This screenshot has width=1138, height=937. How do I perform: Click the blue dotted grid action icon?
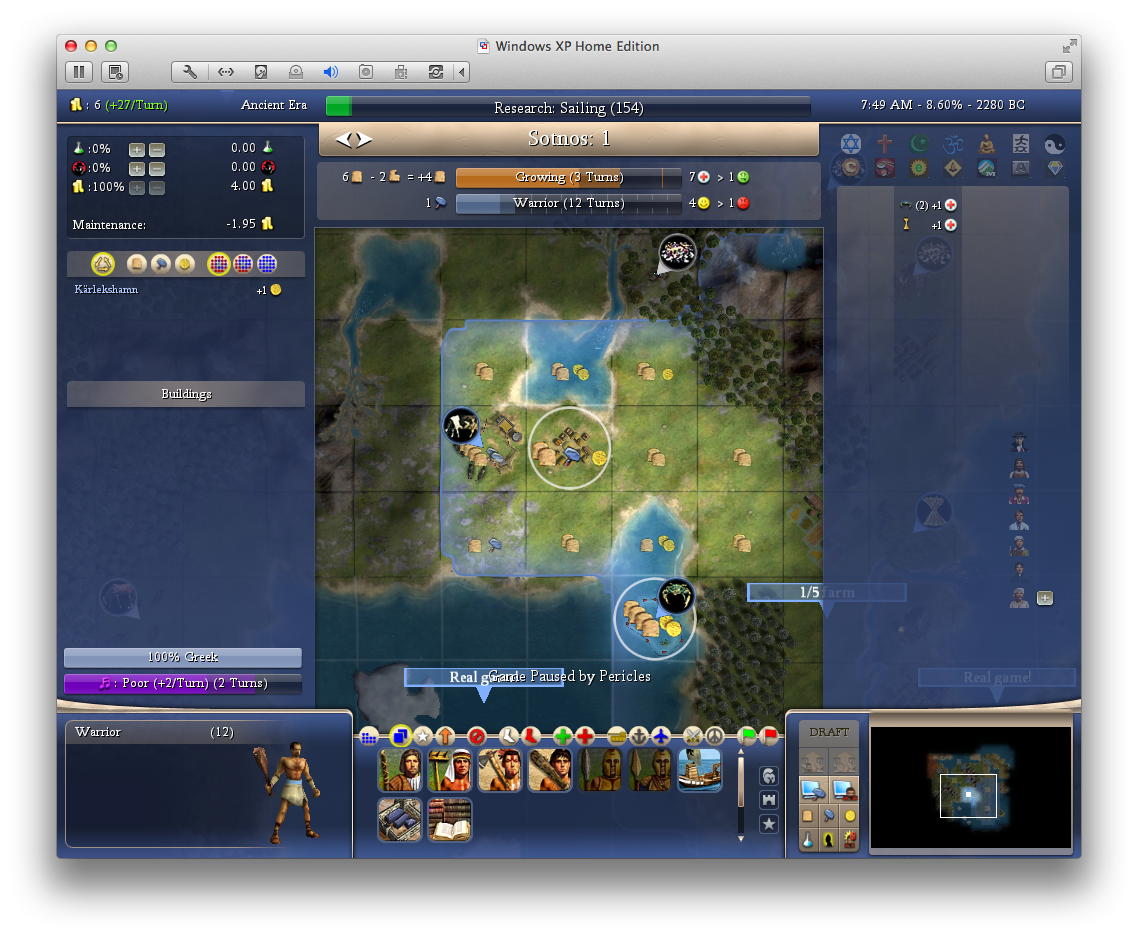tap(369, 737)
